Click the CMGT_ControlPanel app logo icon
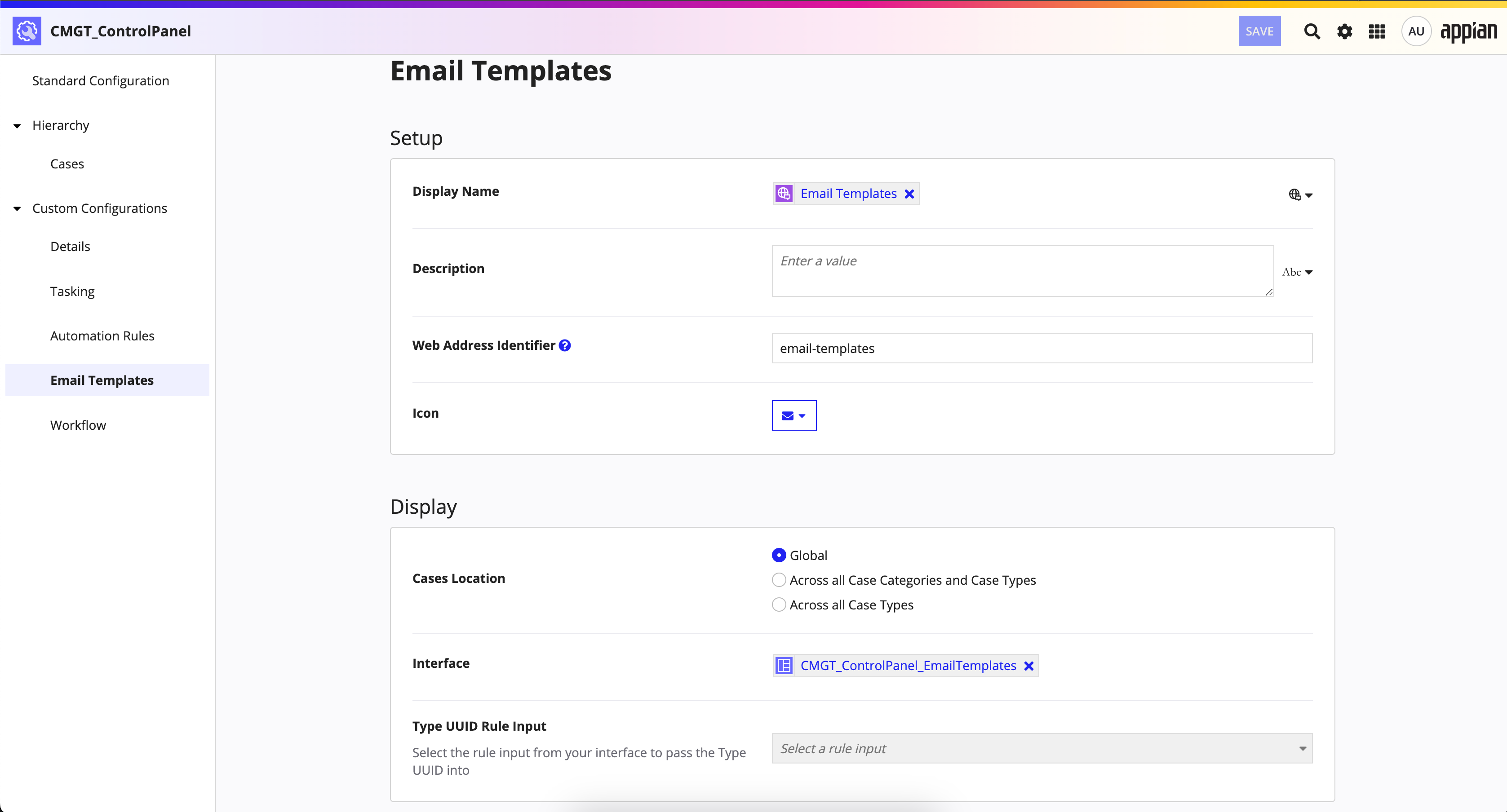The width and height of the screenshot is (1507, 812). click(x=27, y=31)
